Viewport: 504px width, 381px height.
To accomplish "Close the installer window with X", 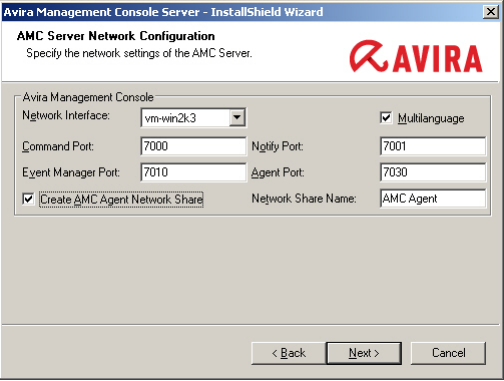I will point(491,12).
